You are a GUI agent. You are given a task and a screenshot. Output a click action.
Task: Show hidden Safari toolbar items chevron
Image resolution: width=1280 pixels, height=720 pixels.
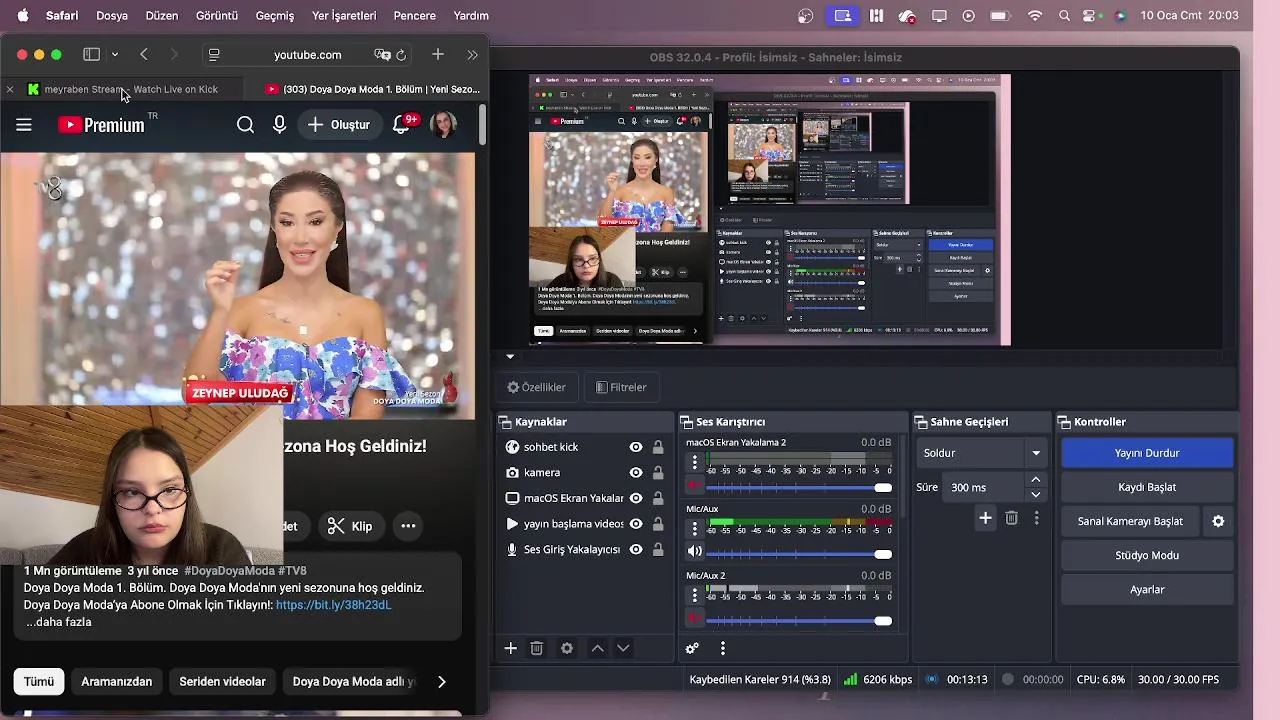472,54
